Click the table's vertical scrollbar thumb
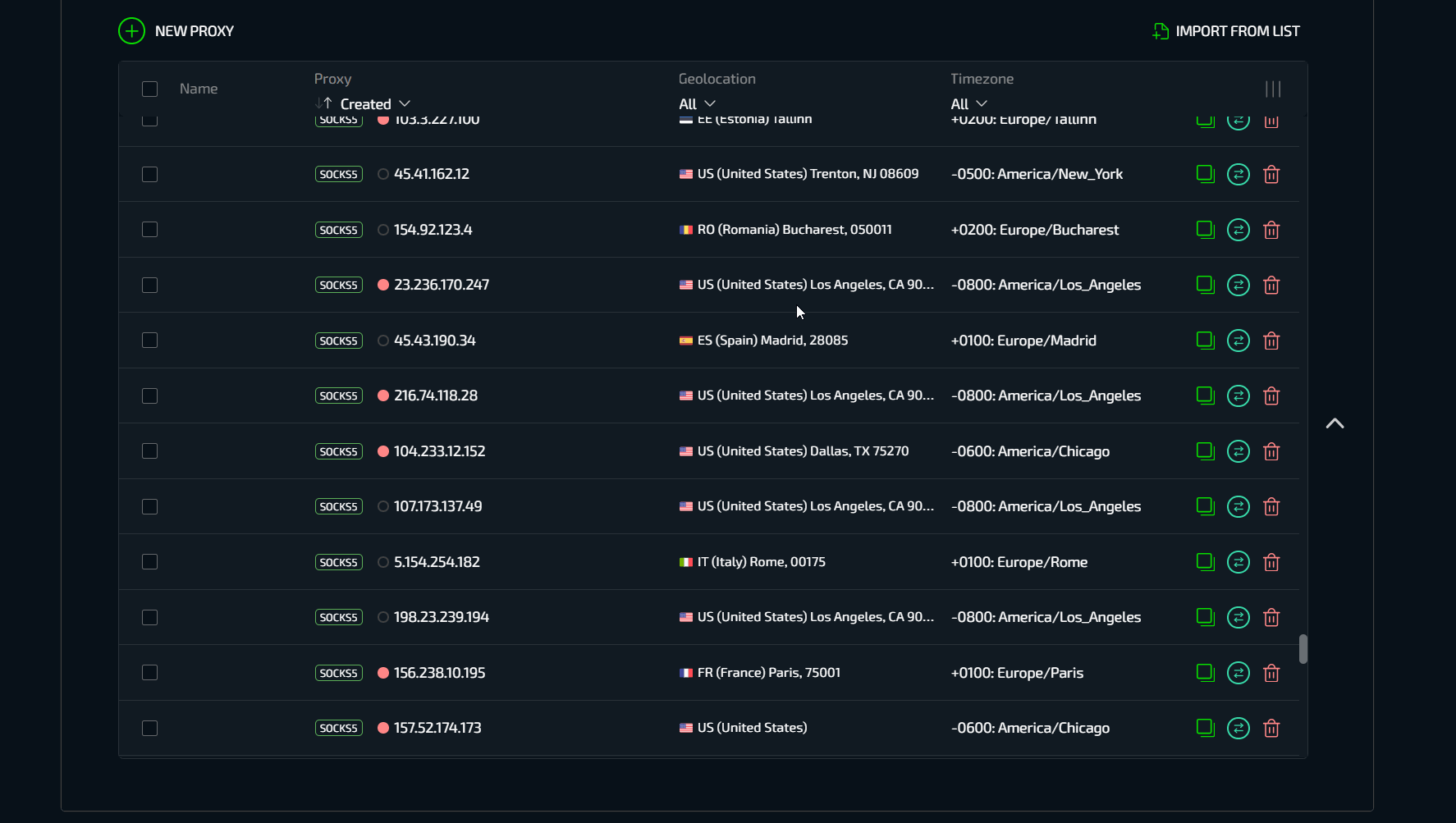This screenshot has height=823, width=1456. coord(1303,649)
